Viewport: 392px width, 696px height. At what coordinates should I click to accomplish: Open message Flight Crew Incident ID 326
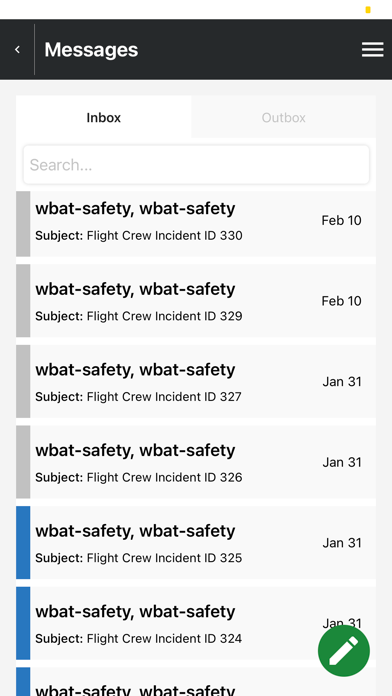point(196,462)
